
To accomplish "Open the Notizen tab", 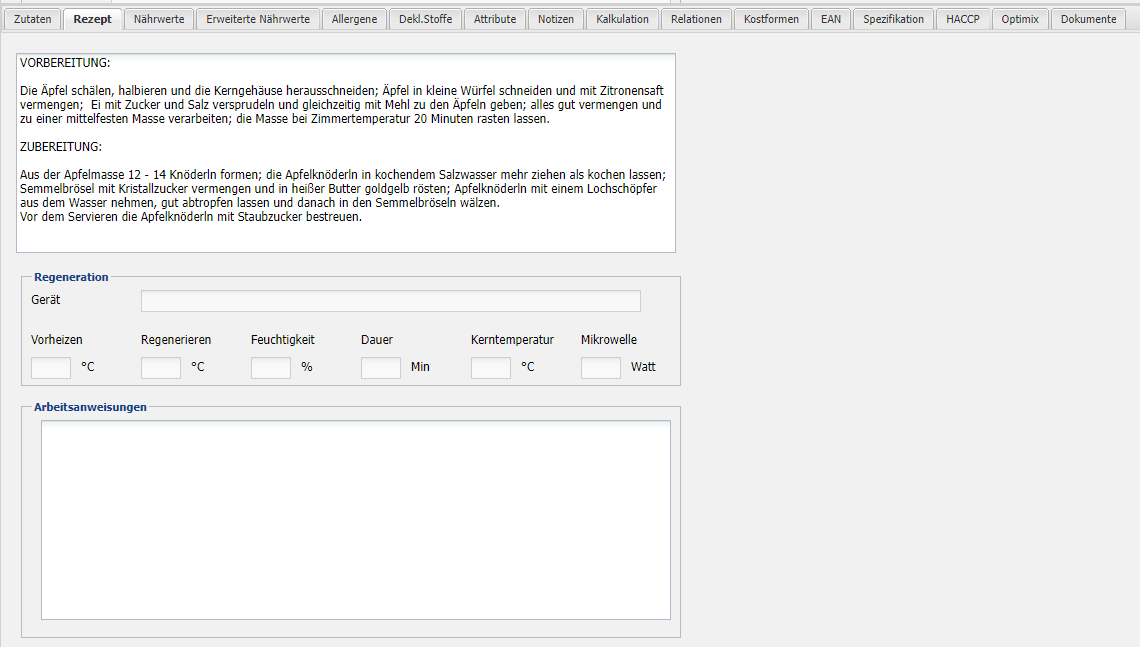I will coord(556,19).
